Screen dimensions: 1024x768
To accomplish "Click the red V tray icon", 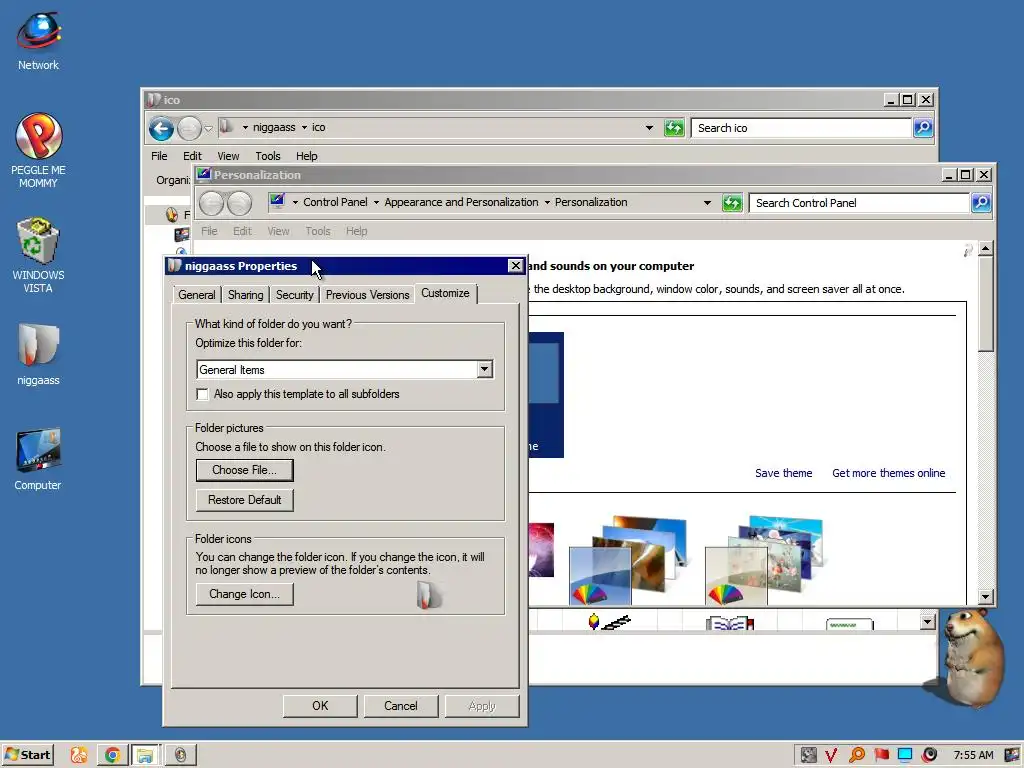I will [x=831, y=755].
